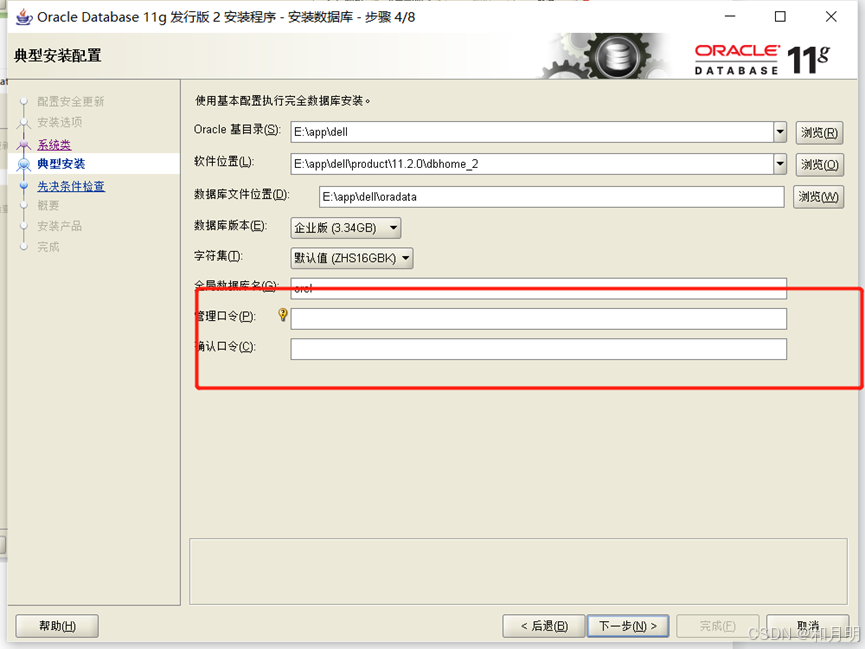Minimize the installer window
865x649 pixels.
click(730, 17)
